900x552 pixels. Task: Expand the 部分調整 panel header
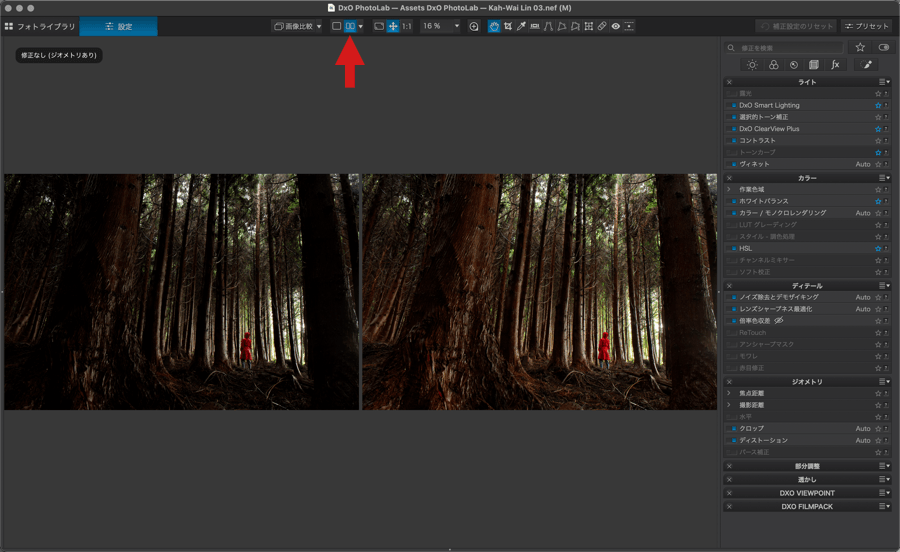pos(807,467)
